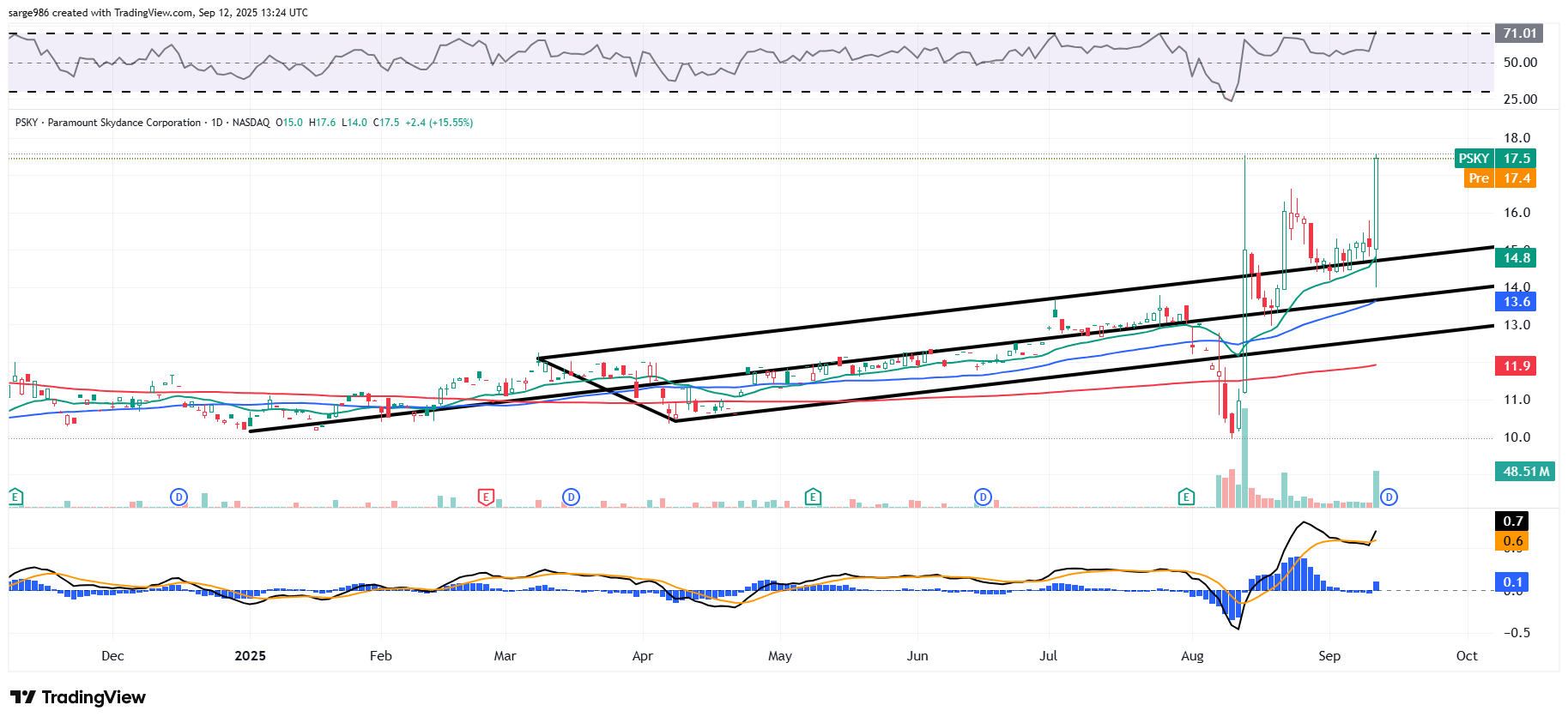Viewport: 1568px width, 723px height.
Task: Click the 2025 year label on time axis
Action: coord(250,656)
